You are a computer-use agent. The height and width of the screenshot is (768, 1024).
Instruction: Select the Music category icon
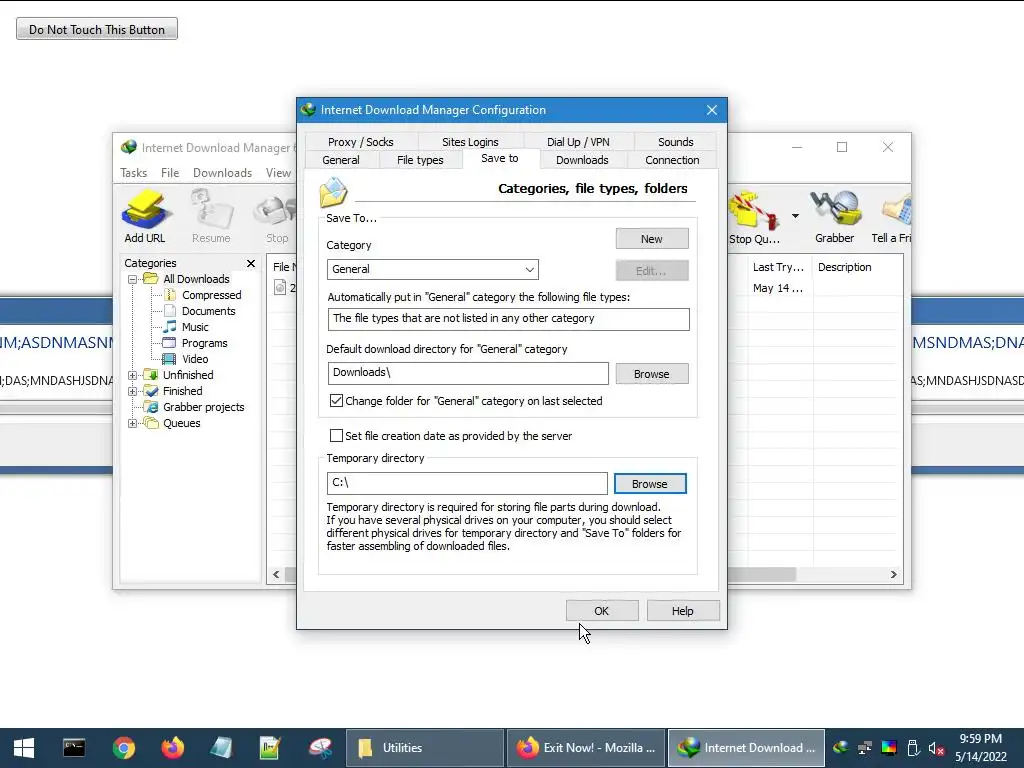170,327
